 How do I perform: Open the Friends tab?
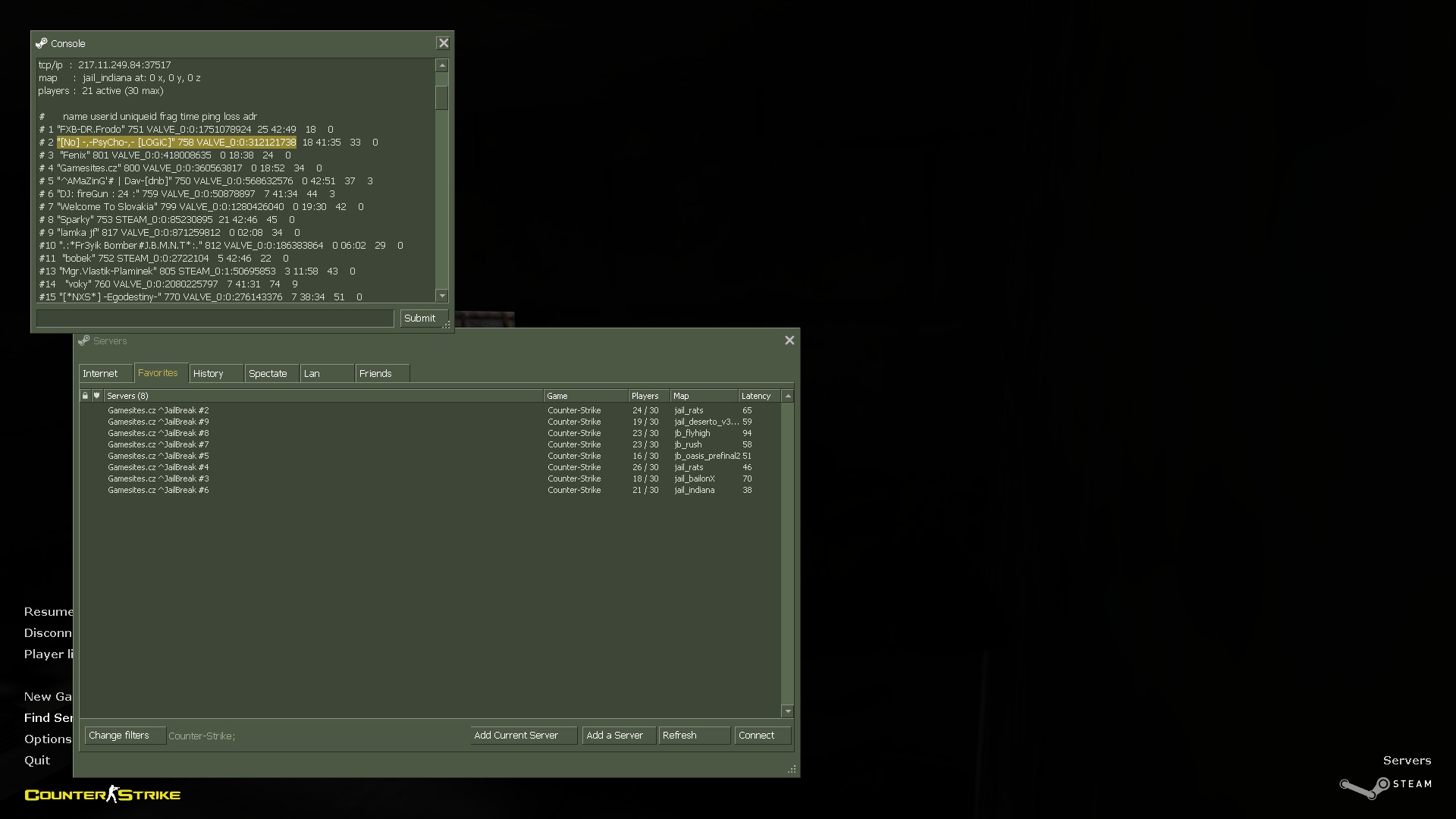382,373
